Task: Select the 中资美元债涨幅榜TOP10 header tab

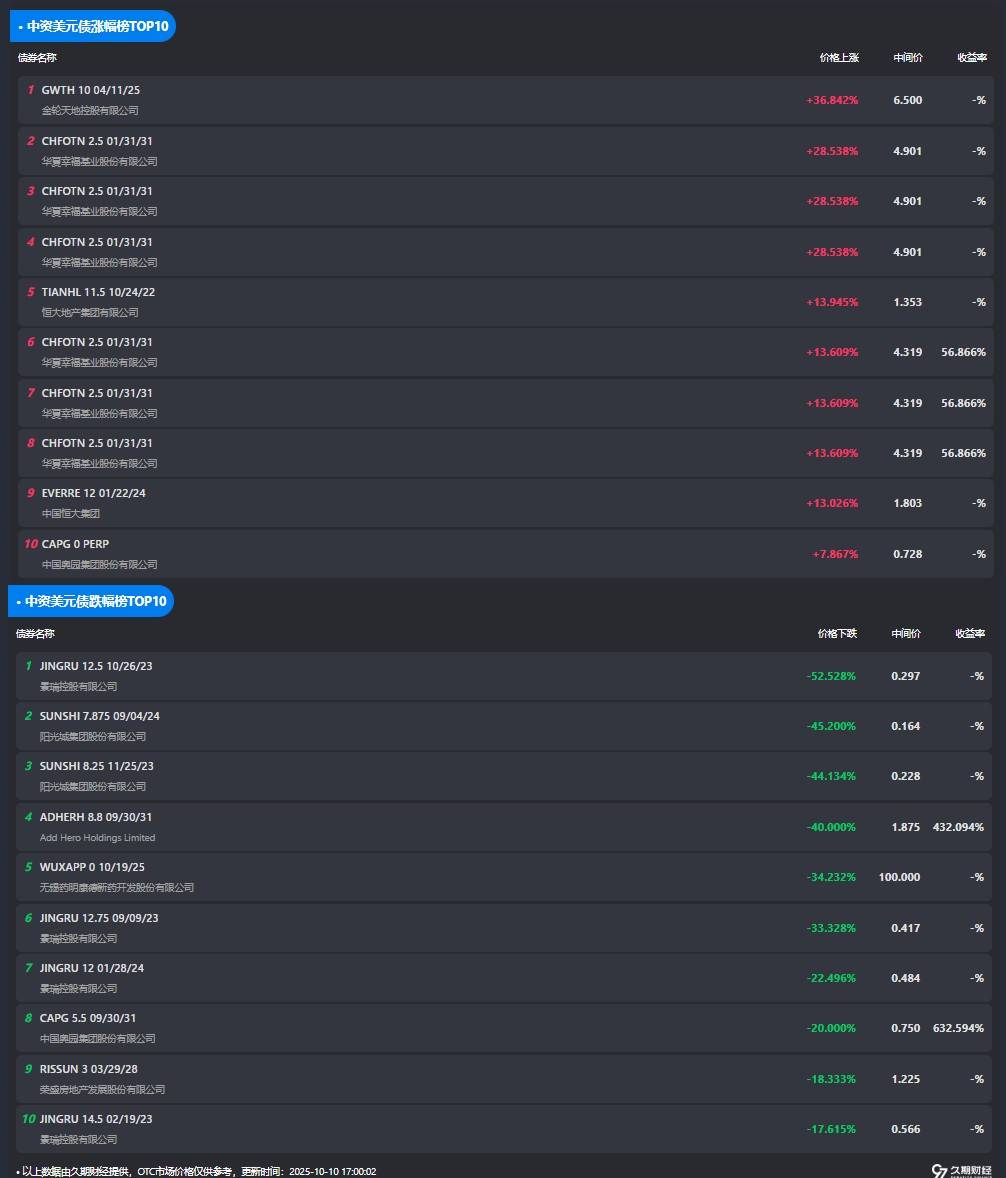Action: [x=92, y=27]
